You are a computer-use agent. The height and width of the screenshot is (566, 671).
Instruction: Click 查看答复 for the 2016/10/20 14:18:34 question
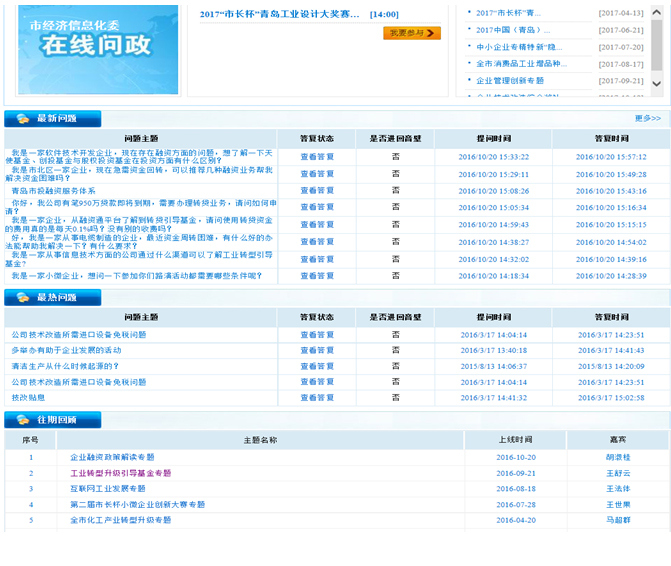click(x=317, y=276)
